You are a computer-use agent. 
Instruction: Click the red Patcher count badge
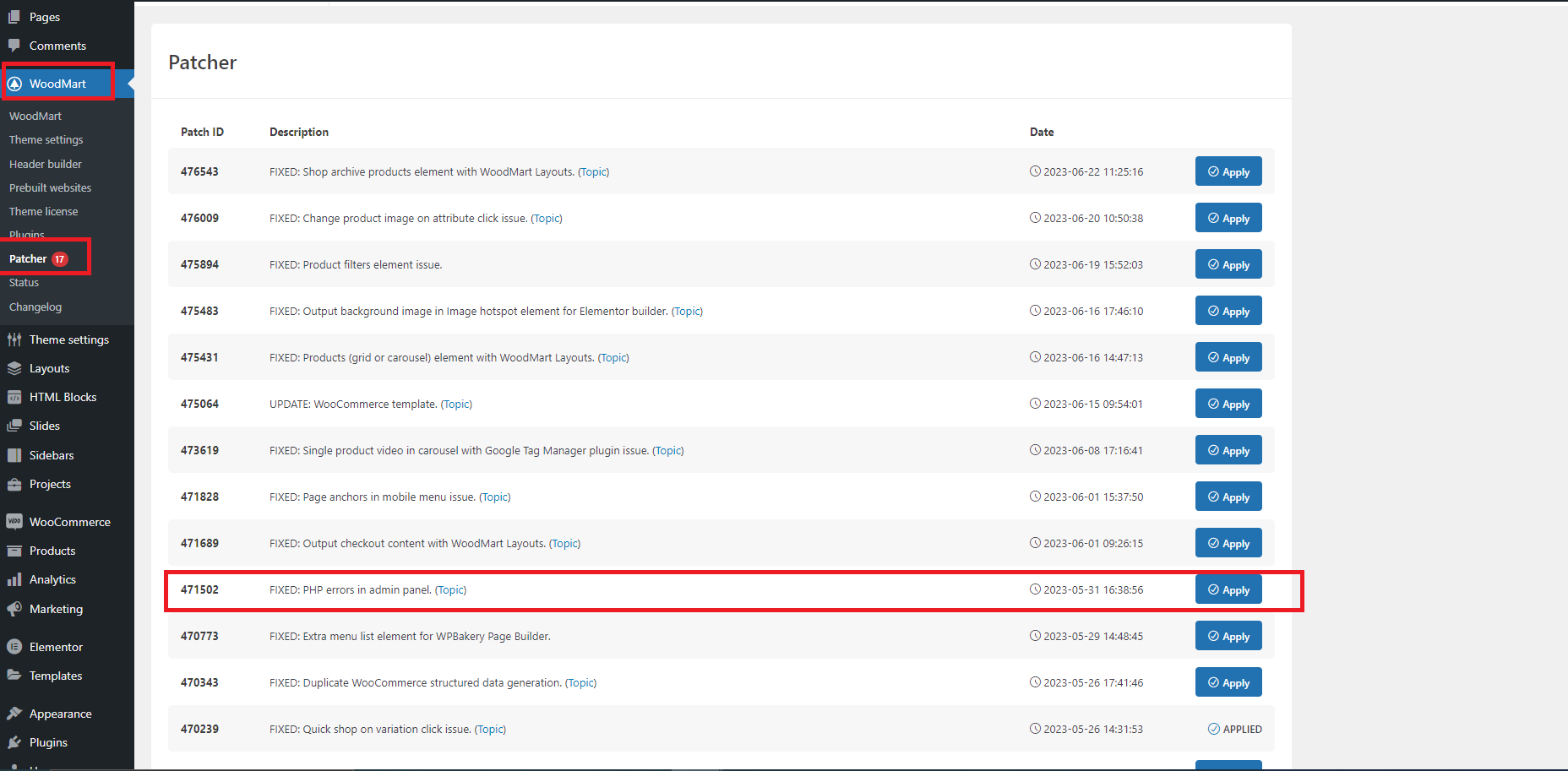coord(60,259)
